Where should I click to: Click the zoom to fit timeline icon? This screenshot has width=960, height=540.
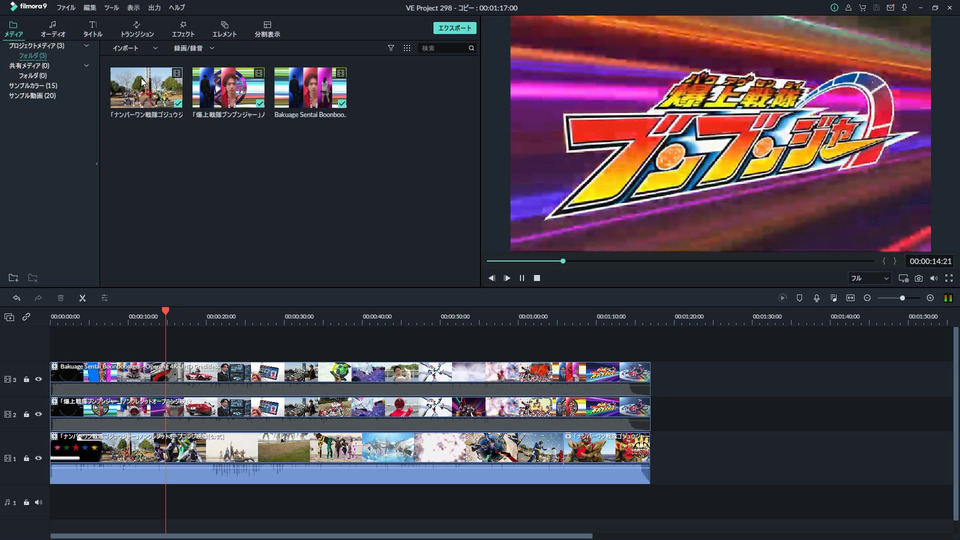pyautogui.click(x=850, y=298)
